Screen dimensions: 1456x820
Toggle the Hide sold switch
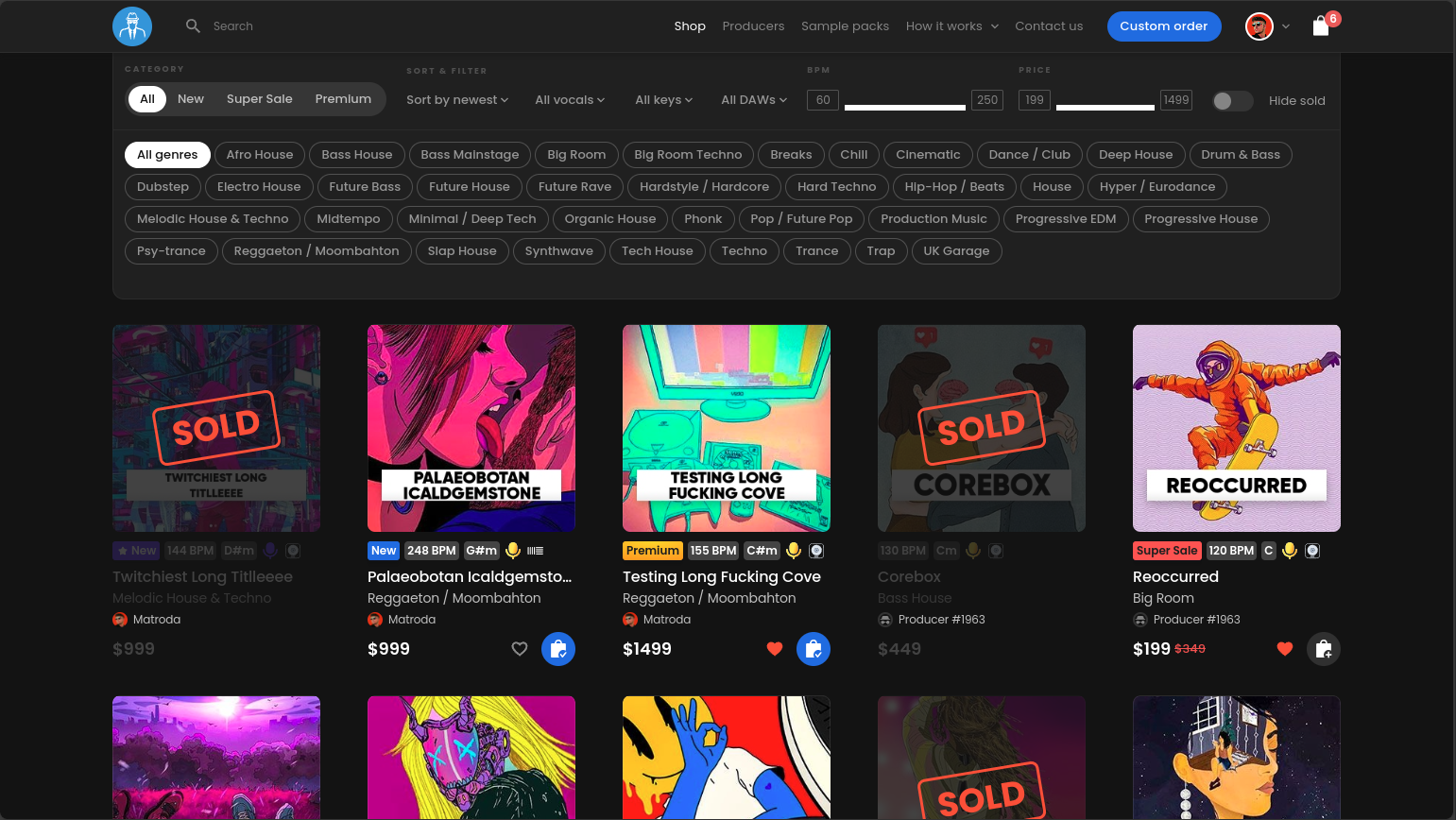(1232, 101)
